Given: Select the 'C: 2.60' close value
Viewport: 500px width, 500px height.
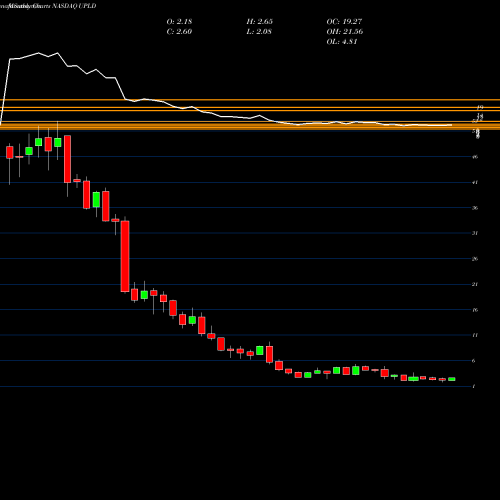Looking at the screenshot, I should [x=179, y=31].
